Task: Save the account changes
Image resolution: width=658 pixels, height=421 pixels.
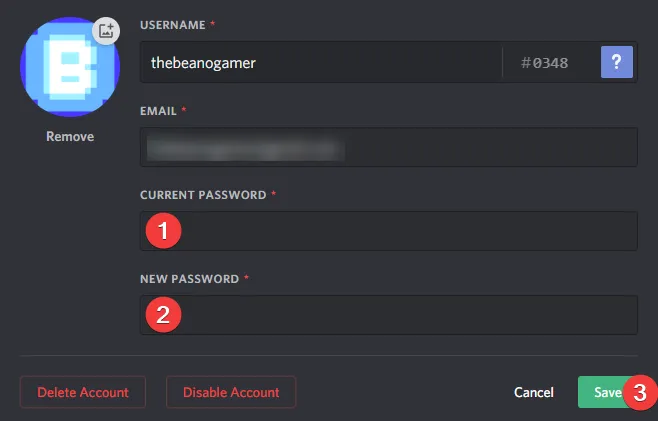Action: 603,393
